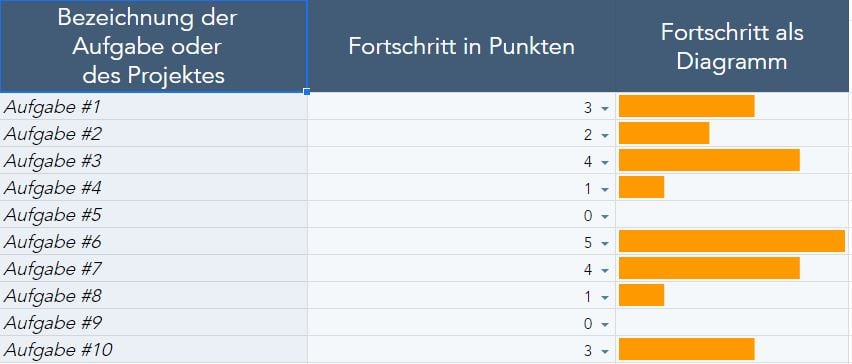Expand the points dropdown in the Aufgabe #3 row
Viewport: 852px width, 364px height.
[x=605, y=162]
